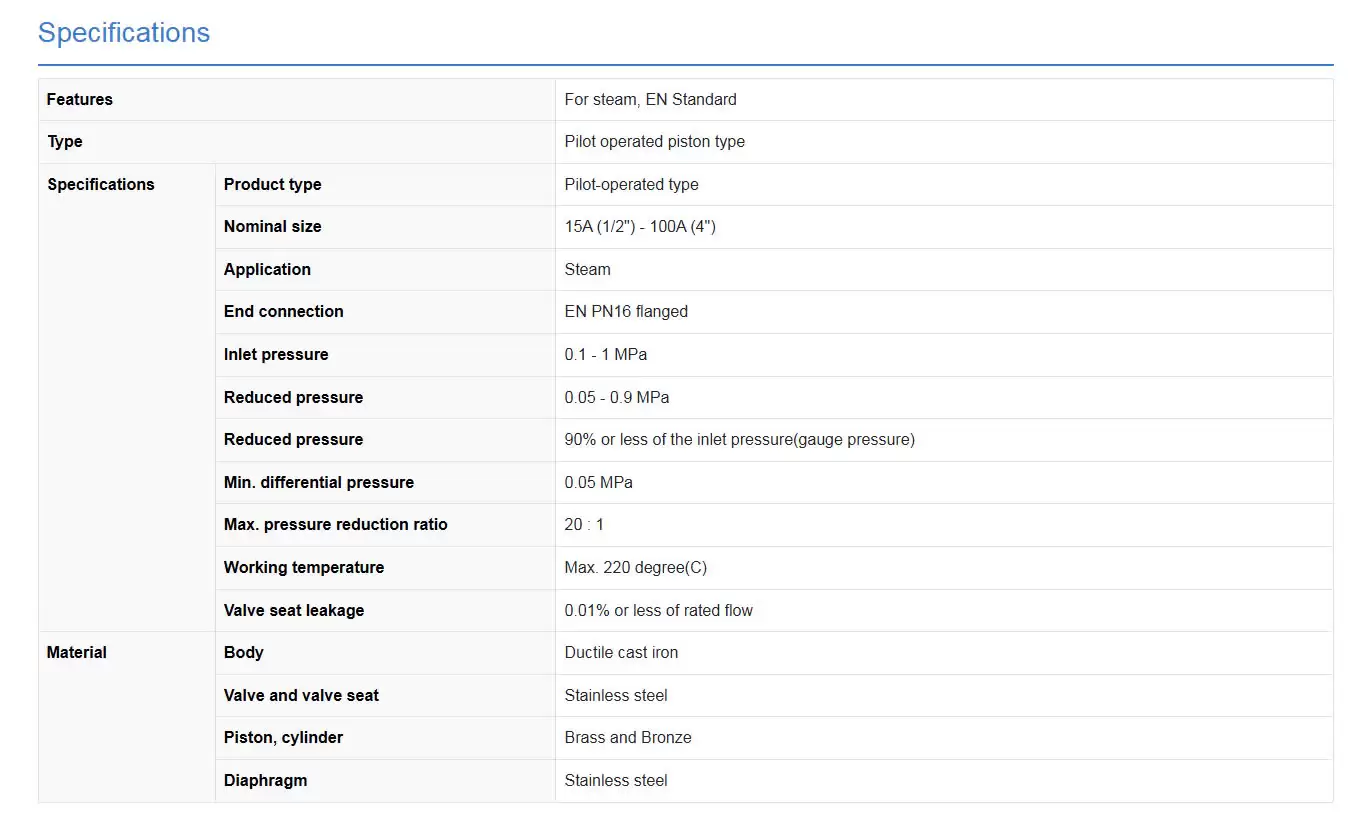Image resolution: width=1353 pixels, height=830 pixels.
Task: Click the Valve seat leakage label
Action: coord(293,610)
